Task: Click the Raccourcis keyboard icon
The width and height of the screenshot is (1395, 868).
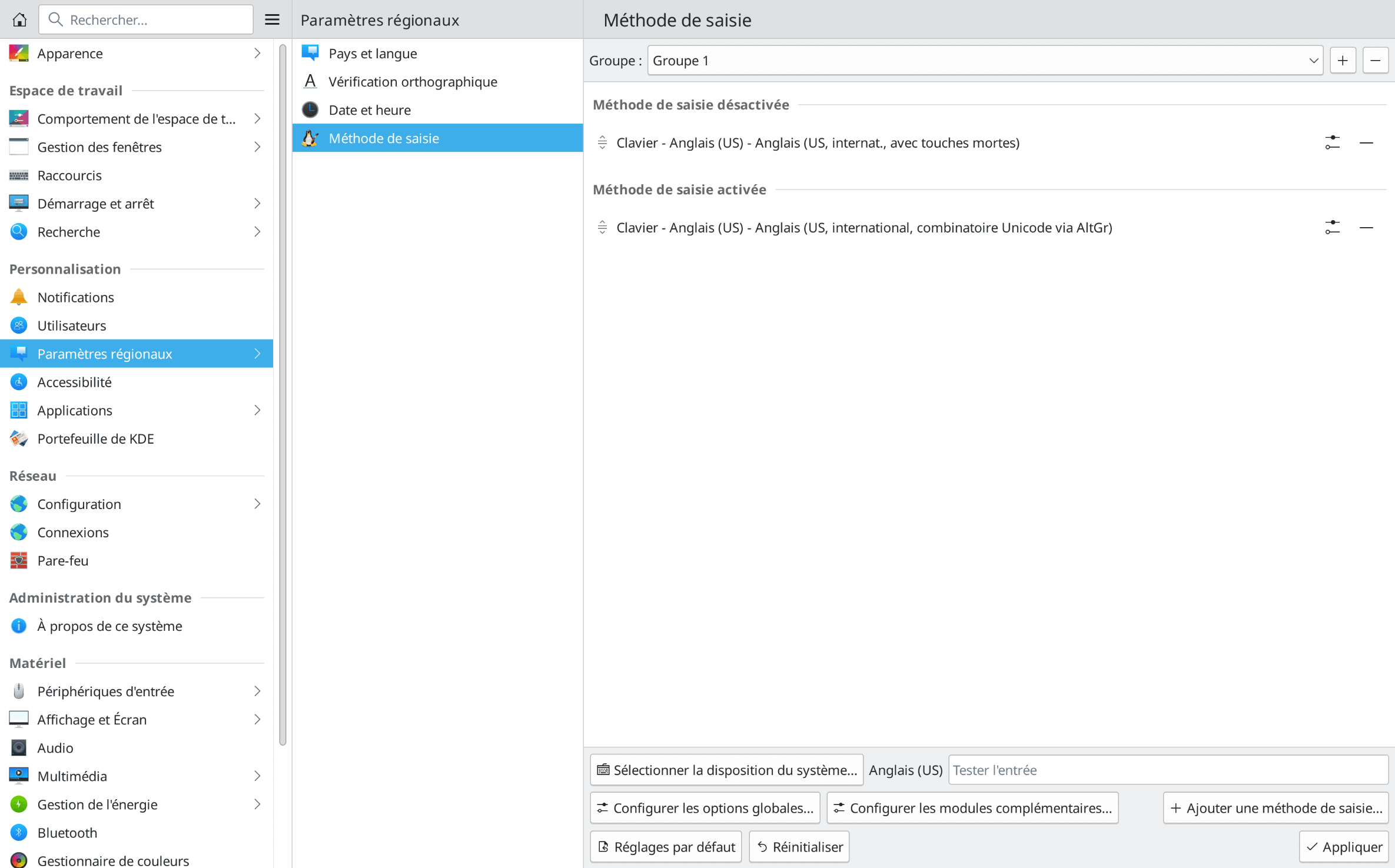Action: click(19, 175)
